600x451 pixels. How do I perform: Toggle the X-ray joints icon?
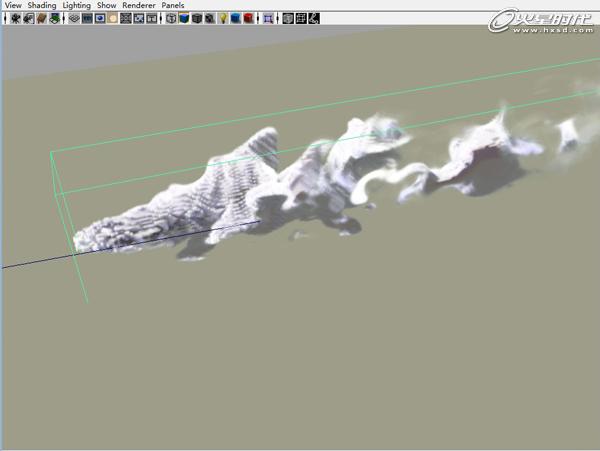click(314, 18)
